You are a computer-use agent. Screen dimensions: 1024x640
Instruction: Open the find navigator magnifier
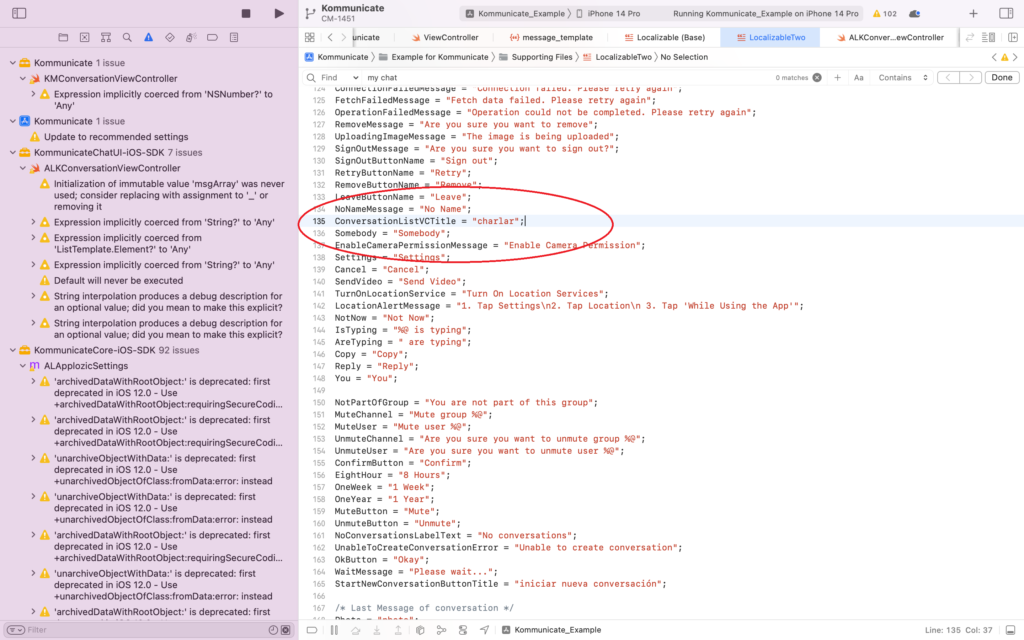[127, 37]
